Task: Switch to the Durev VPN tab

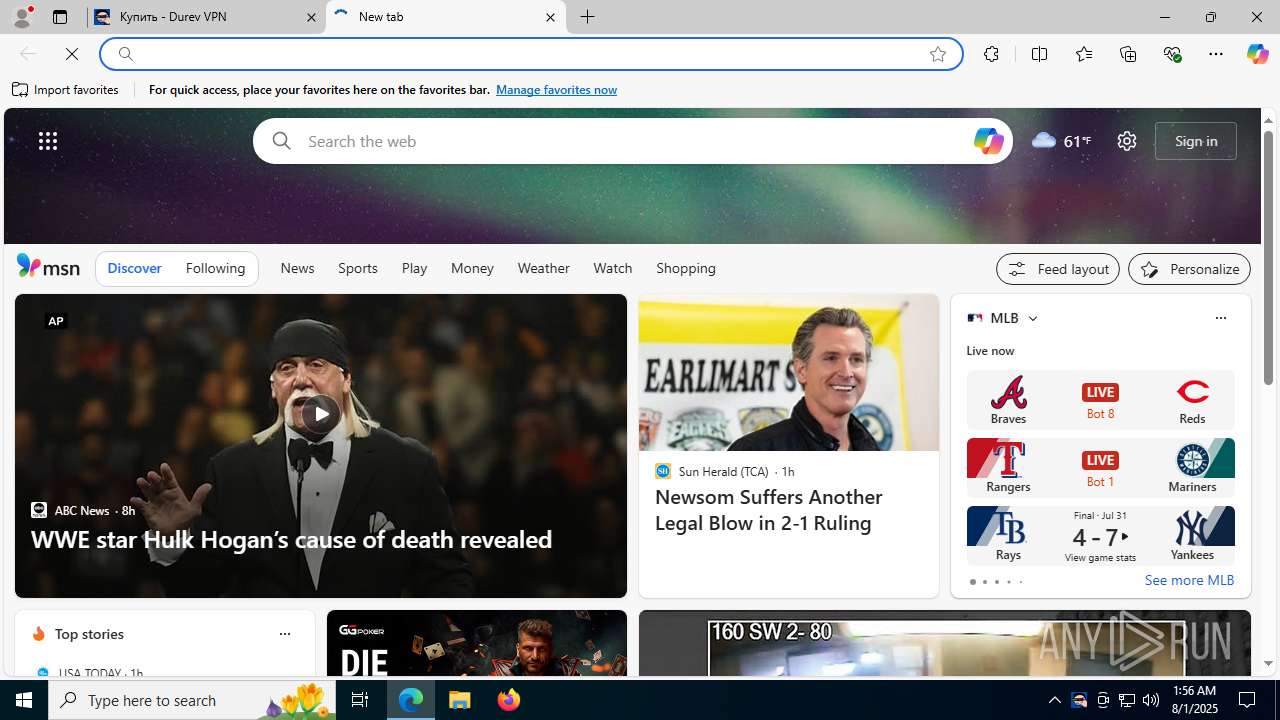Action: point(205,17)
